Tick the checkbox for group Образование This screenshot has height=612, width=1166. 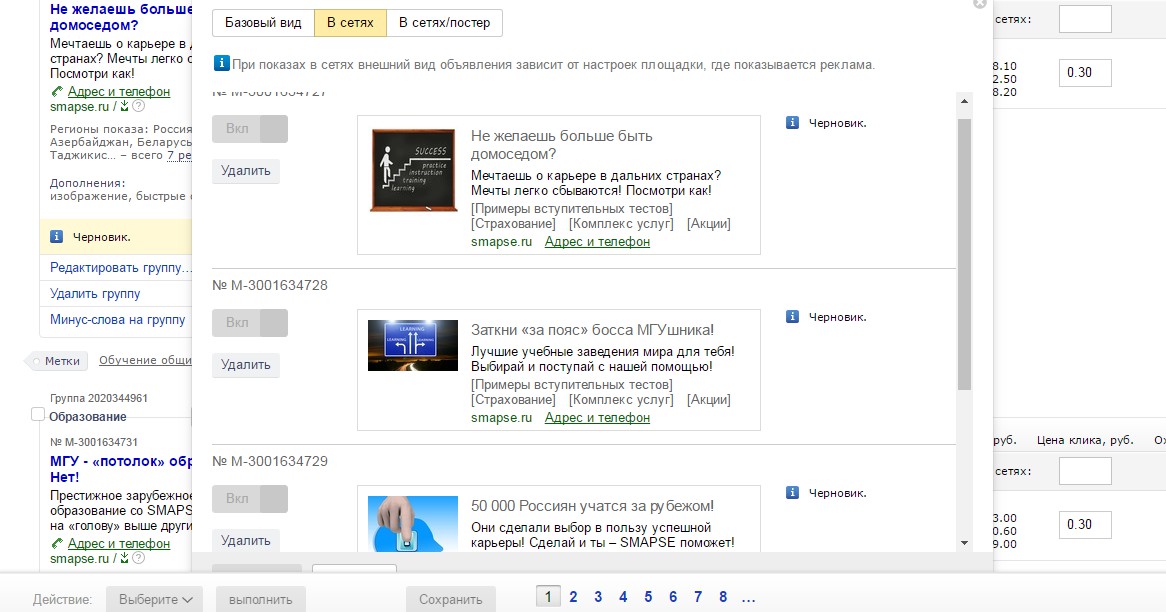coord(38,414)
